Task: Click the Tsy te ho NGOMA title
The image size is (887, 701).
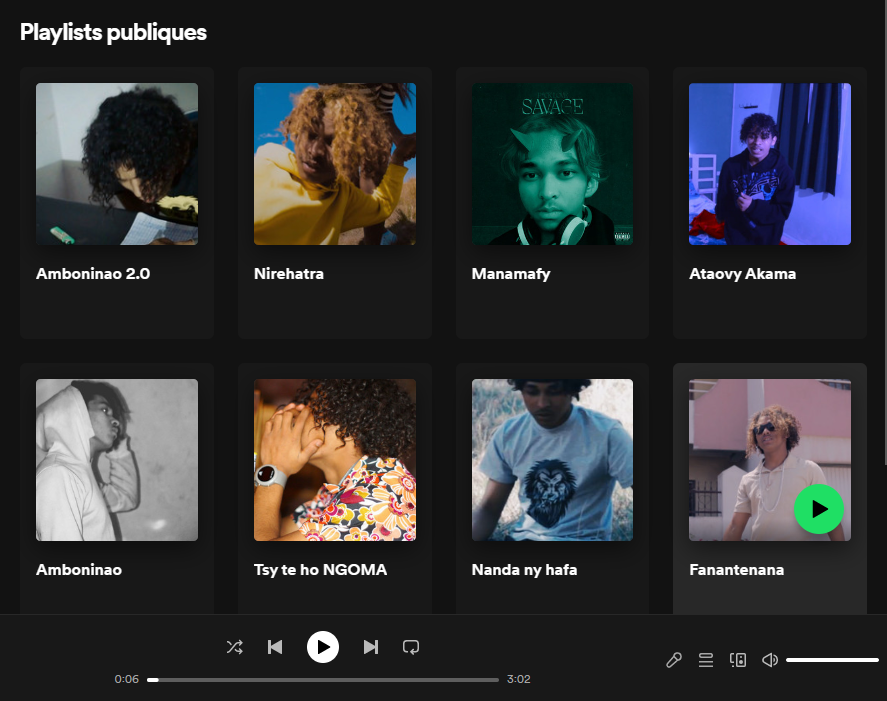Action: pos(321,570)
